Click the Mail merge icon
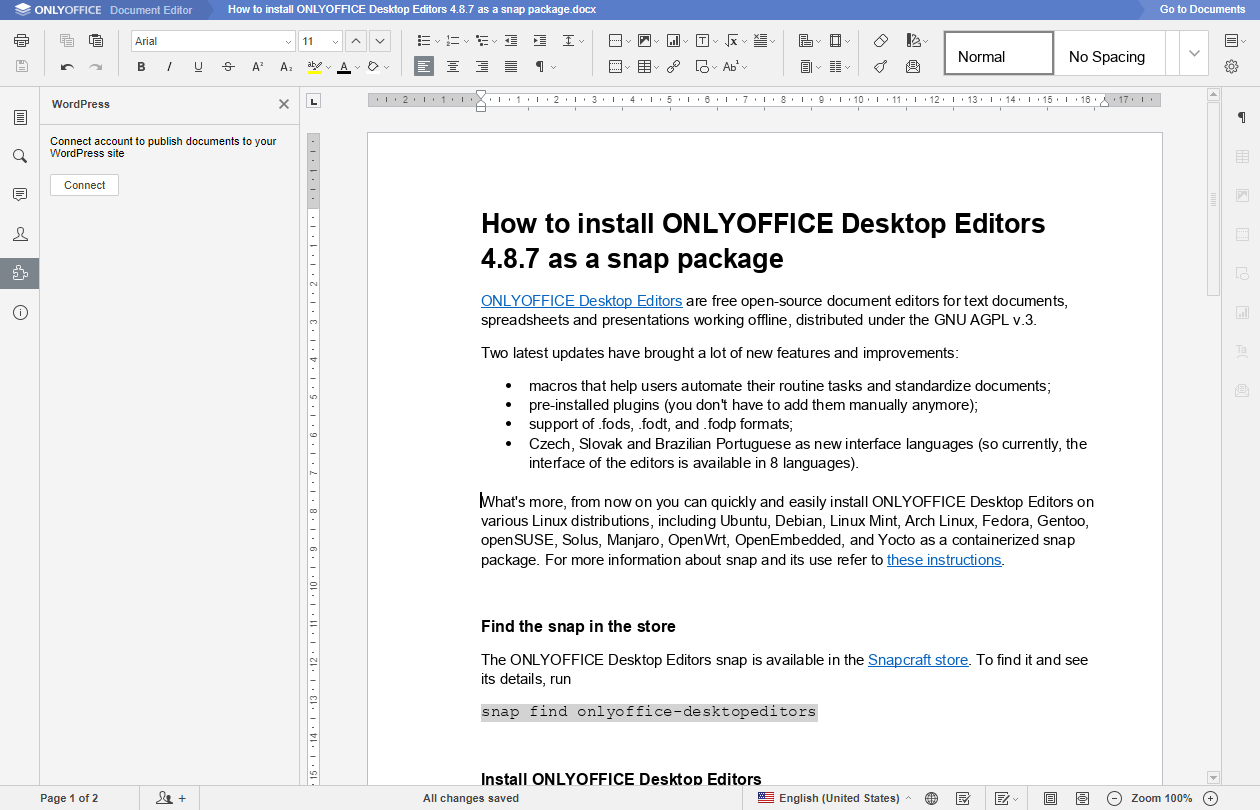This screenshot has height=810, width=1260. [912, 67]
